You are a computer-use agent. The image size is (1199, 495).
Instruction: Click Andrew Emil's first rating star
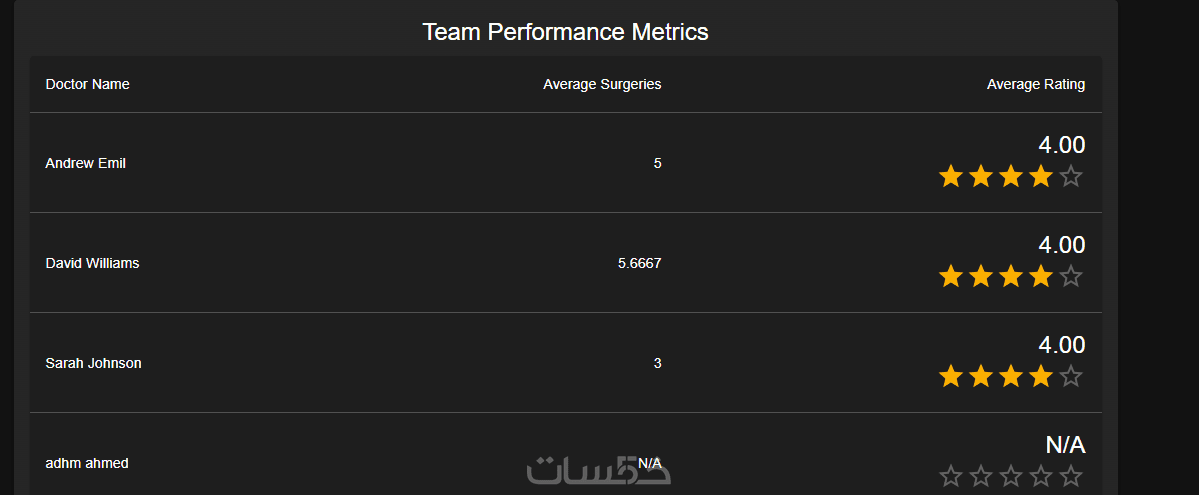click(x=950, y=177)
